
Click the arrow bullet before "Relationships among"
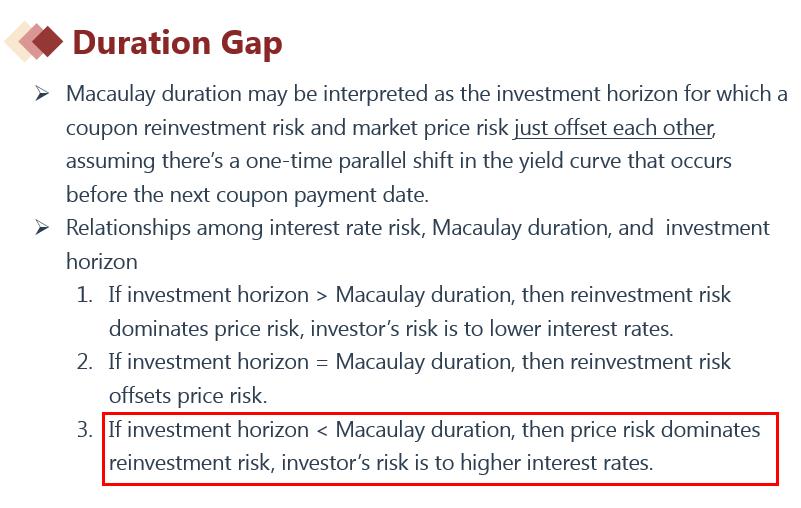pos(42,227)
